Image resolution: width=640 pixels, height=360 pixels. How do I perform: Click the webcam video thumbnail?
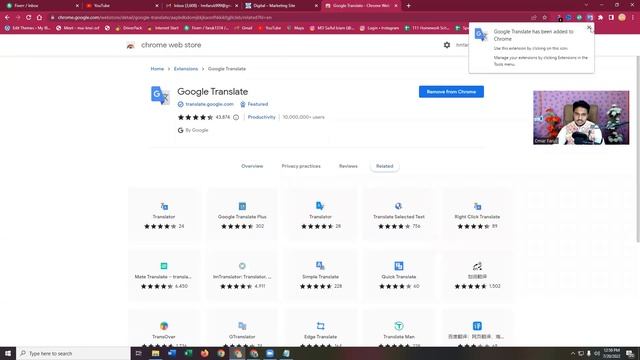coord(581,118)
